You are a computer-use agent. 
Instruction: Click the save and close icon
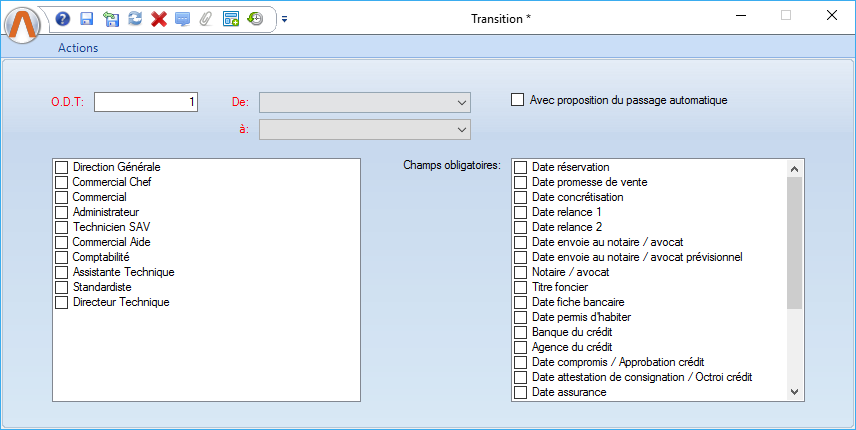pyautogui.click(x=111, y=19)
